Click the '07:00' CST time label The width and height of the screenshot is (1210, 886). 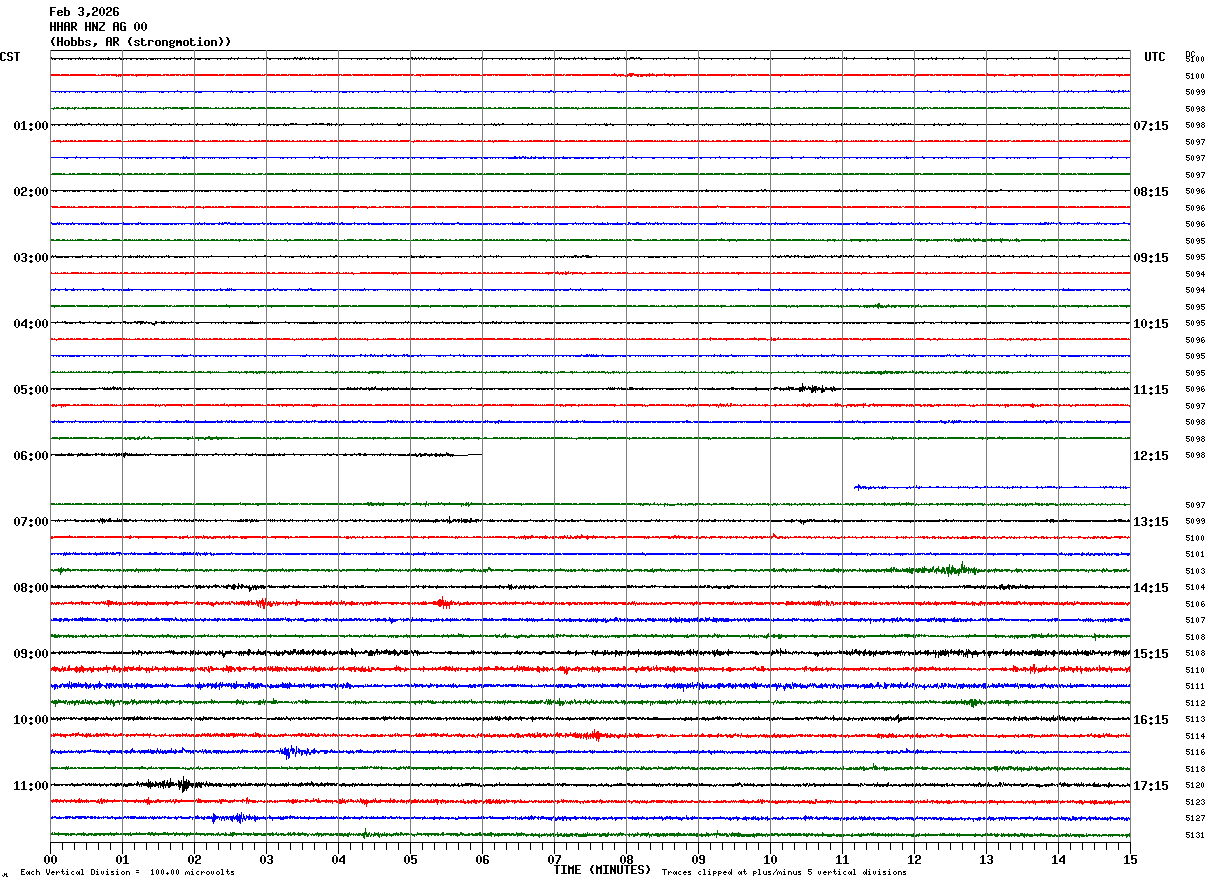point(31,522)
